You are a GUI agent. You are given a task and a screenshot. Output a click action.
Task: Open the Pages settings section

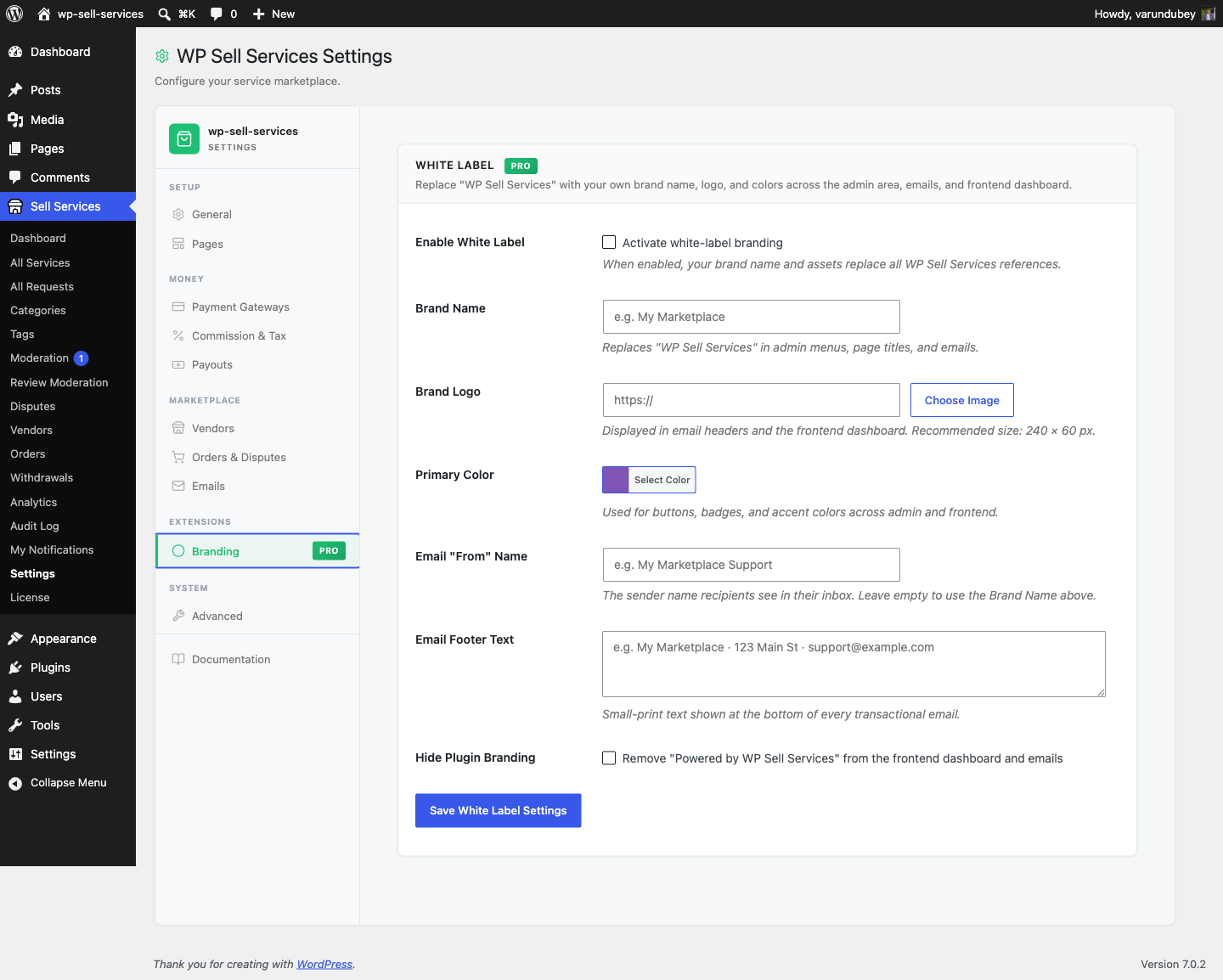coord(257,244)
